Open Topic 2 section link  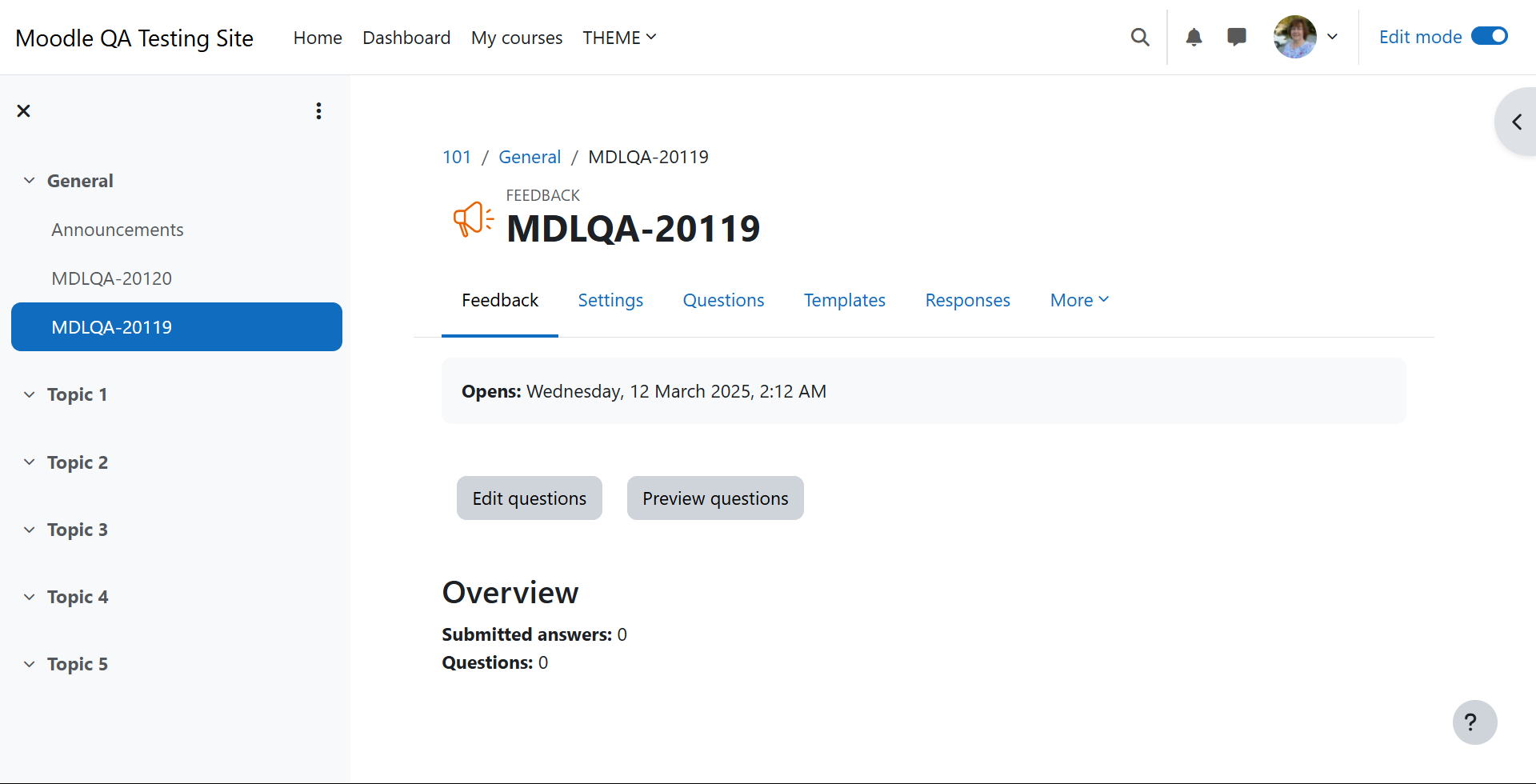pyautogui.click(x=77, y=462)
